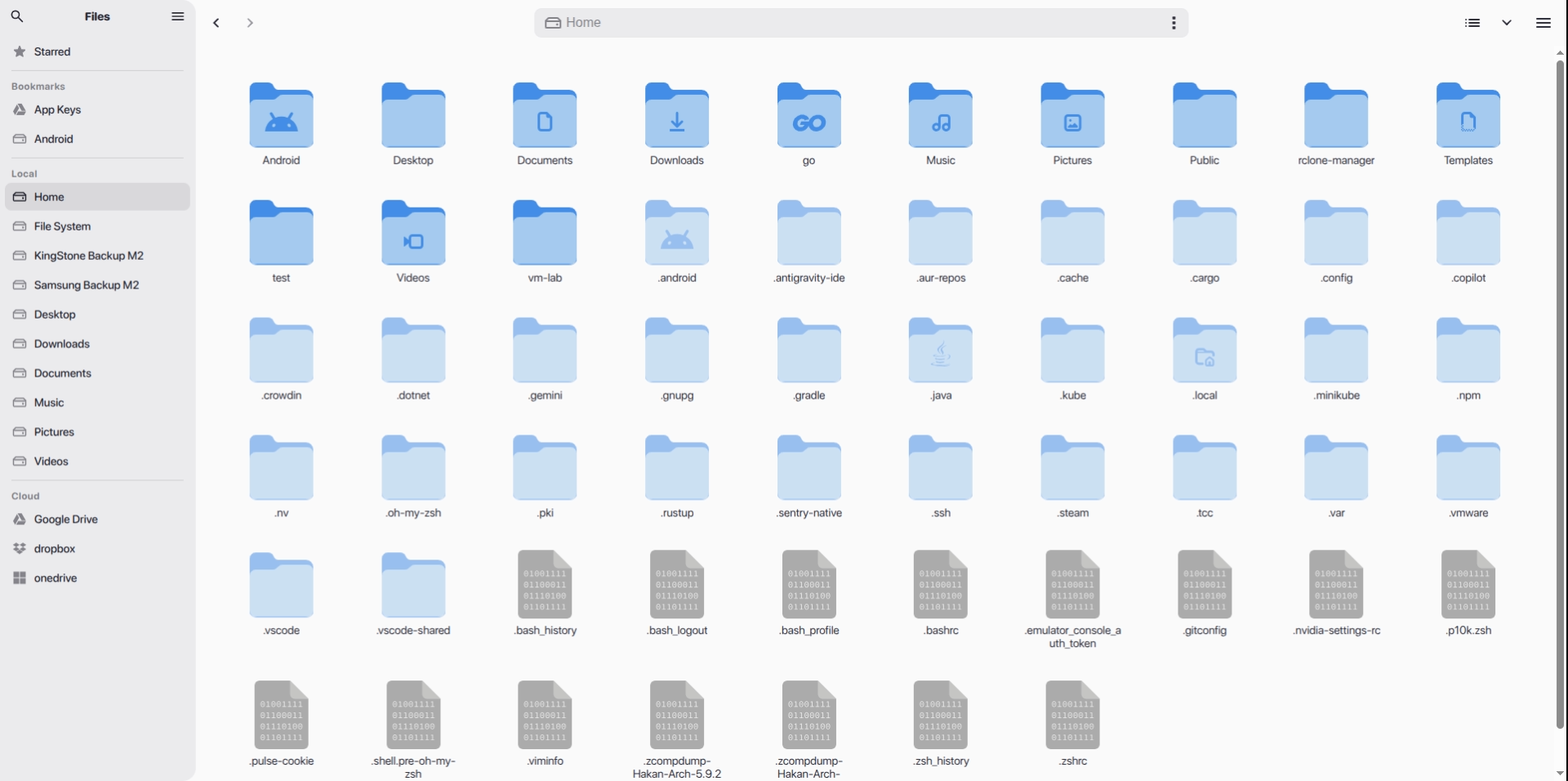Open the main window hamburger menu
1568x781 pixels.
click(x=1543, y=23)
